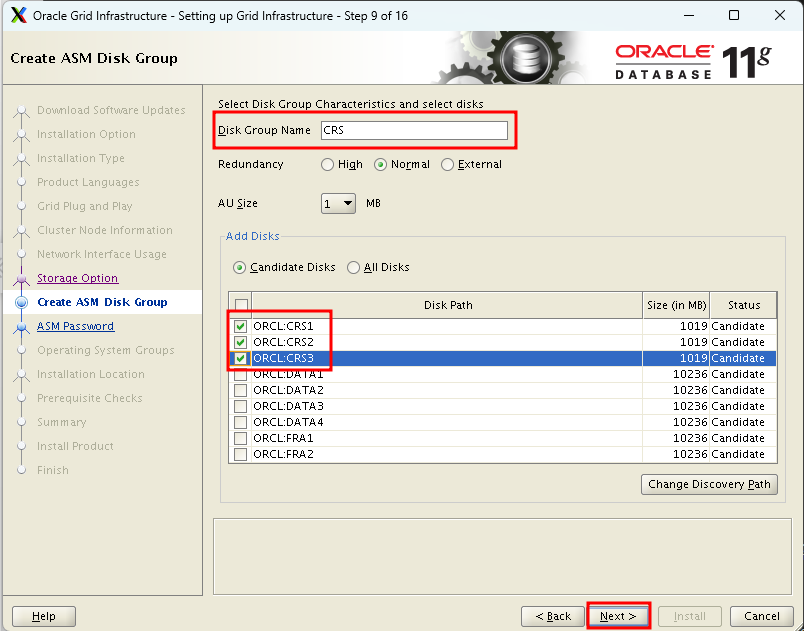Click the message text area below disks
This screenshot has height=631, width=804.
pos(502,557)
